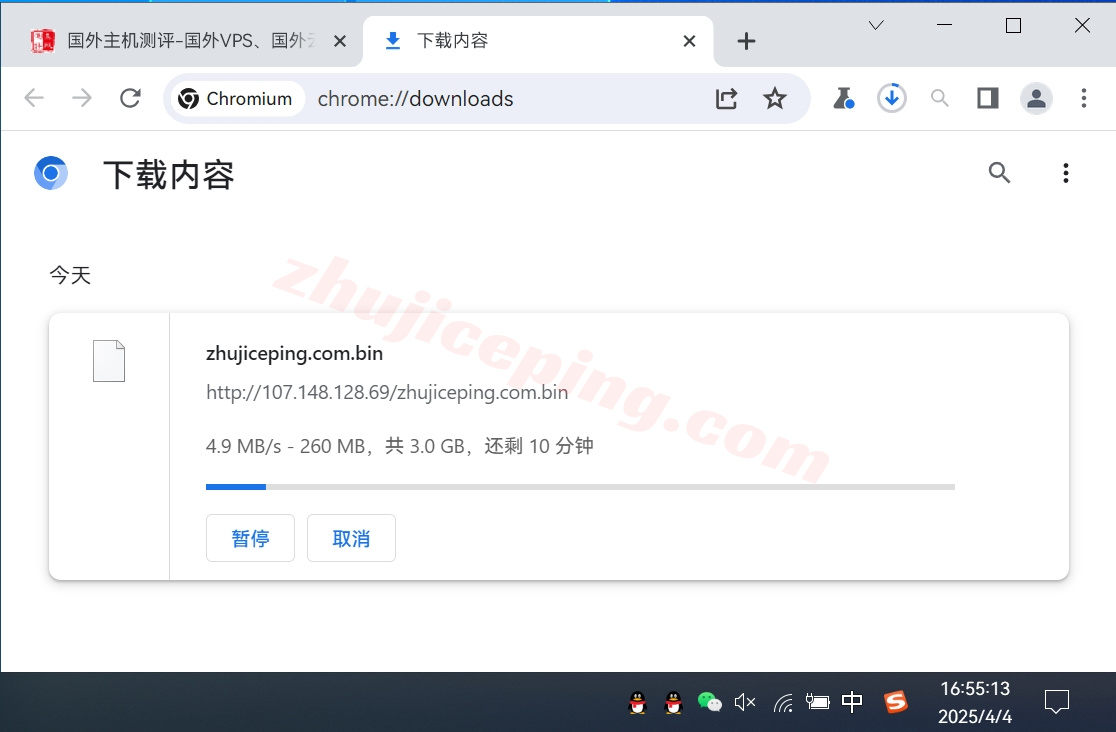Click the Chromium logo beside 下载内容 heading
The height and width of the screenshot is (732, 1116).
51,173
